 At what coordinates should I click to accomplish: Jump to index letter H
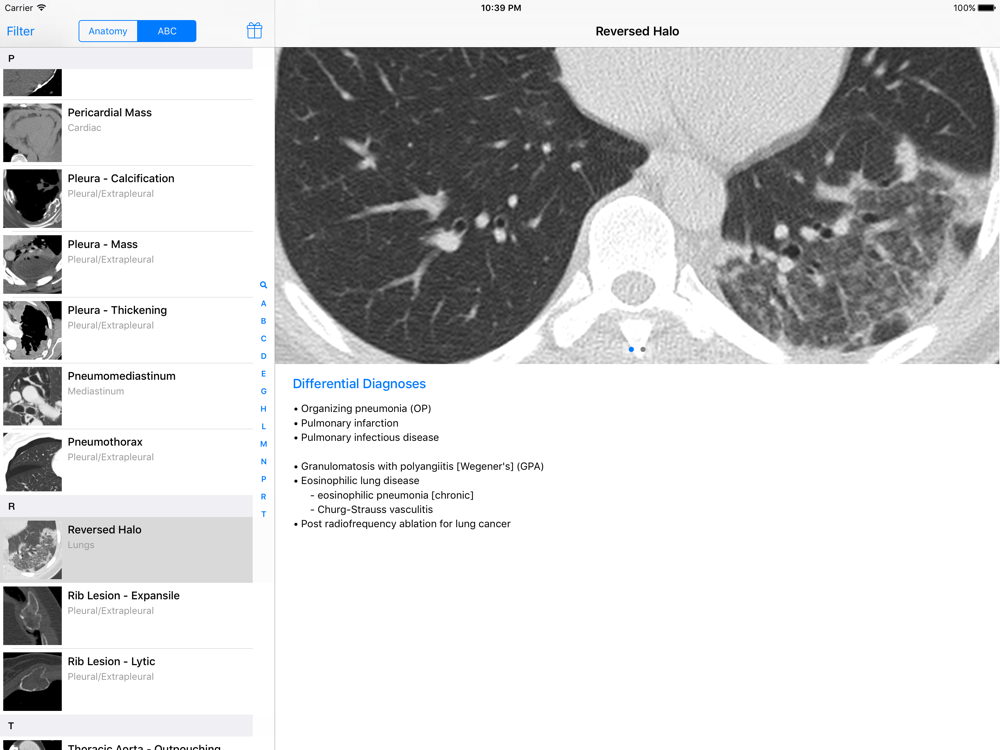pyautogui.click(x=263, y=409)
